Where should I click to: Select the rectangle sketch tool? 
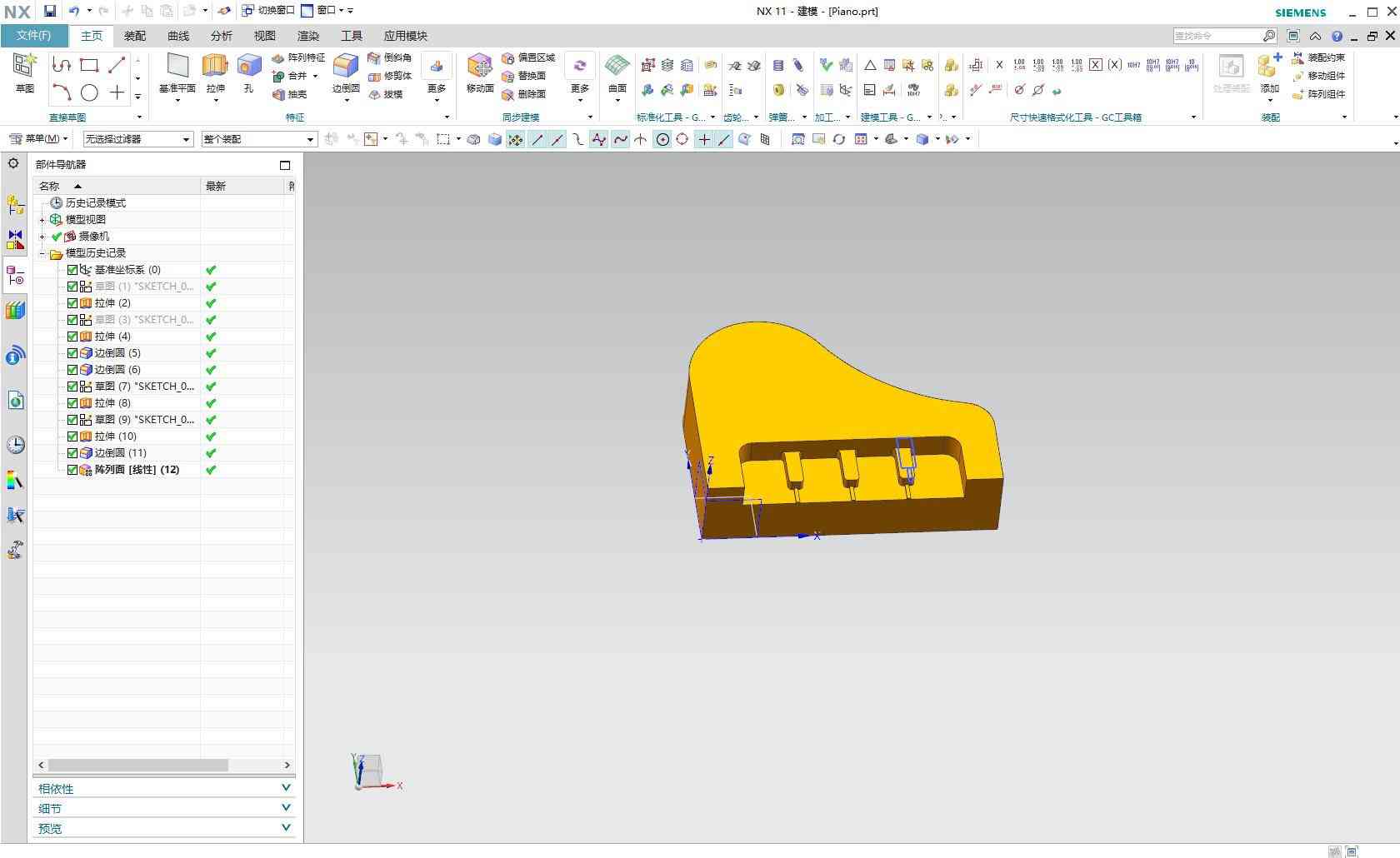pos(89,65)
